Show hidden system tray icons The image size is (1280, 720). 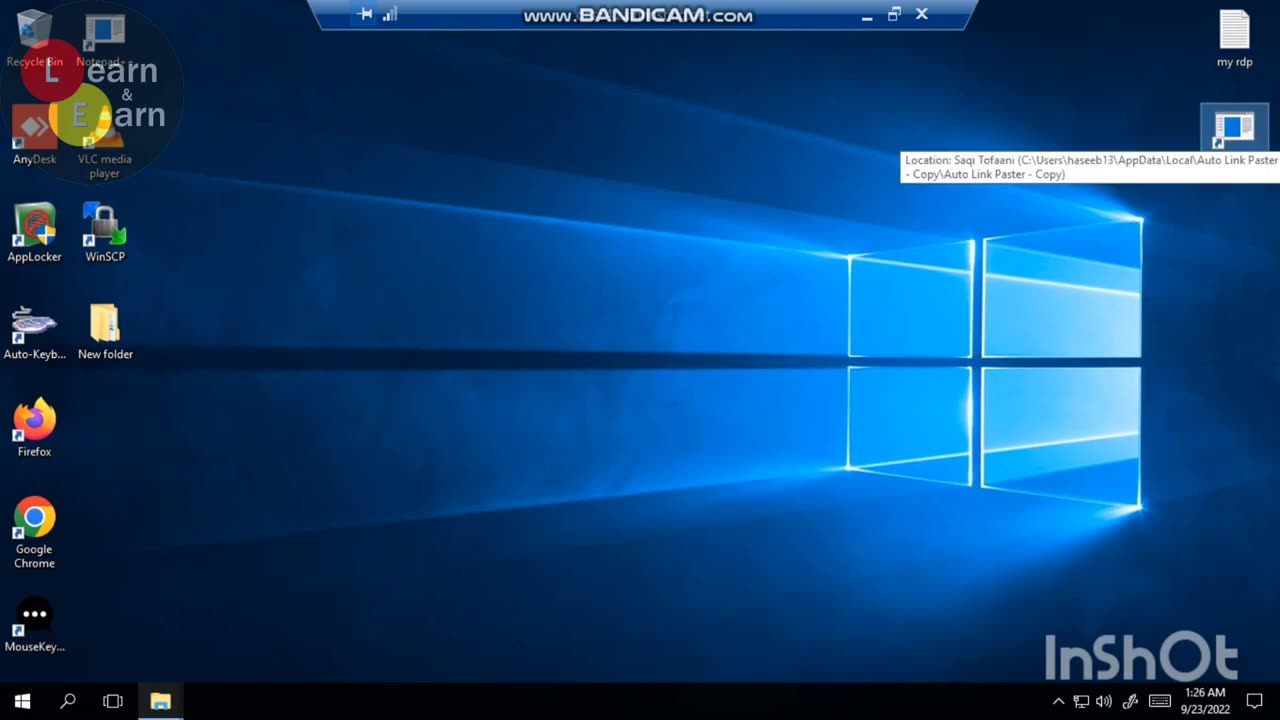[x=1058, y=701]
